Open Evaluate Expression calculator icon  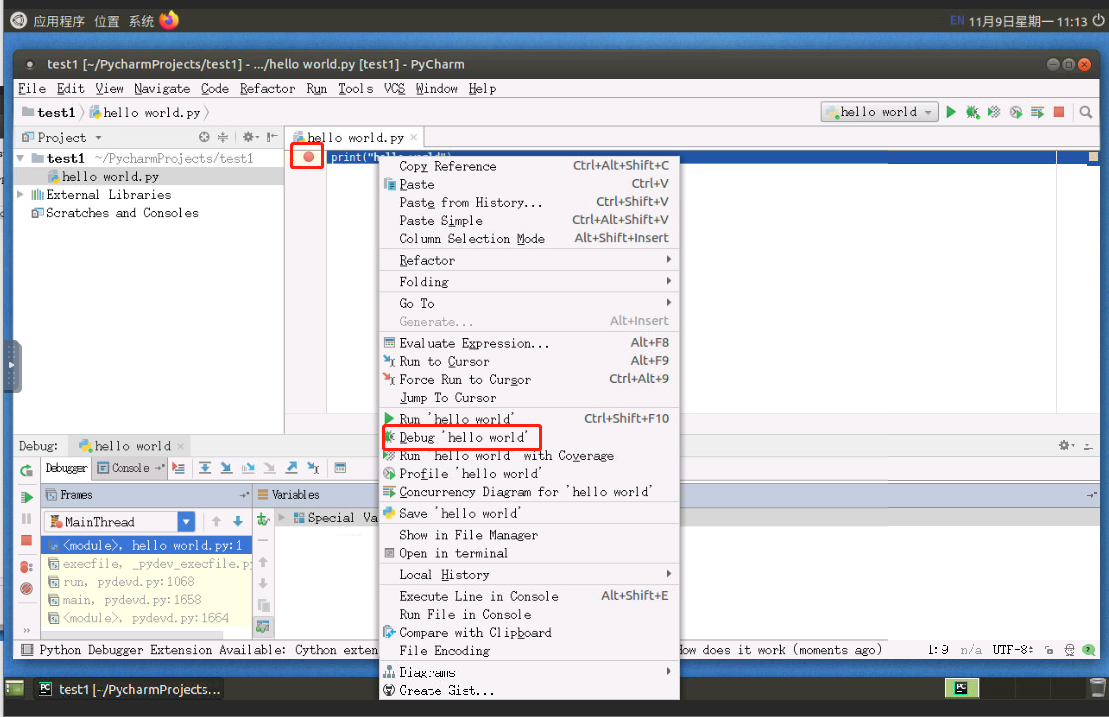tap(340, 468)
